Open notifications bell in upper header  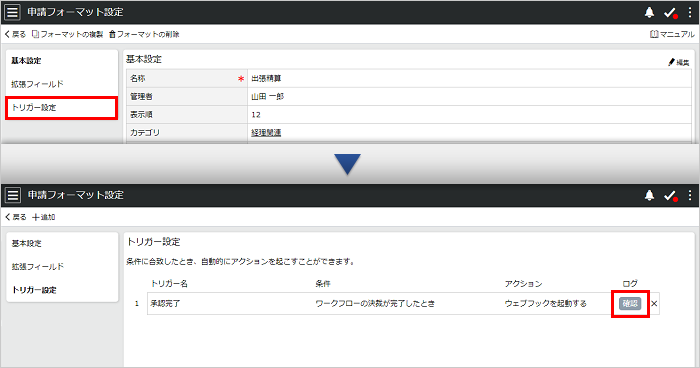coord(649,13)
